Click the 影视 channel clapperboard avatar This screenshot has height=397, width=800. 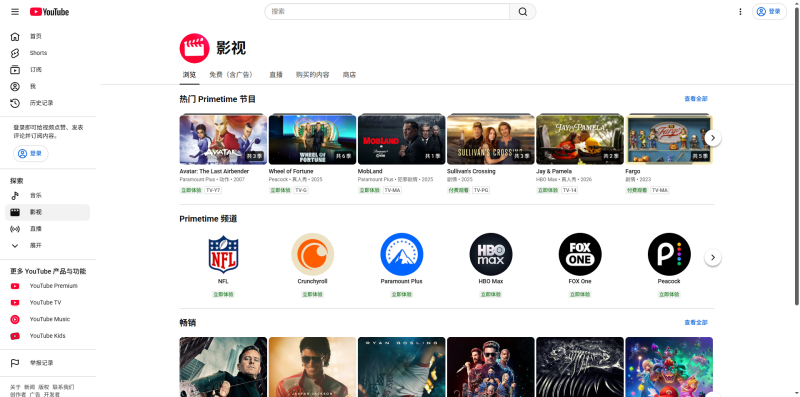(194, 48)
